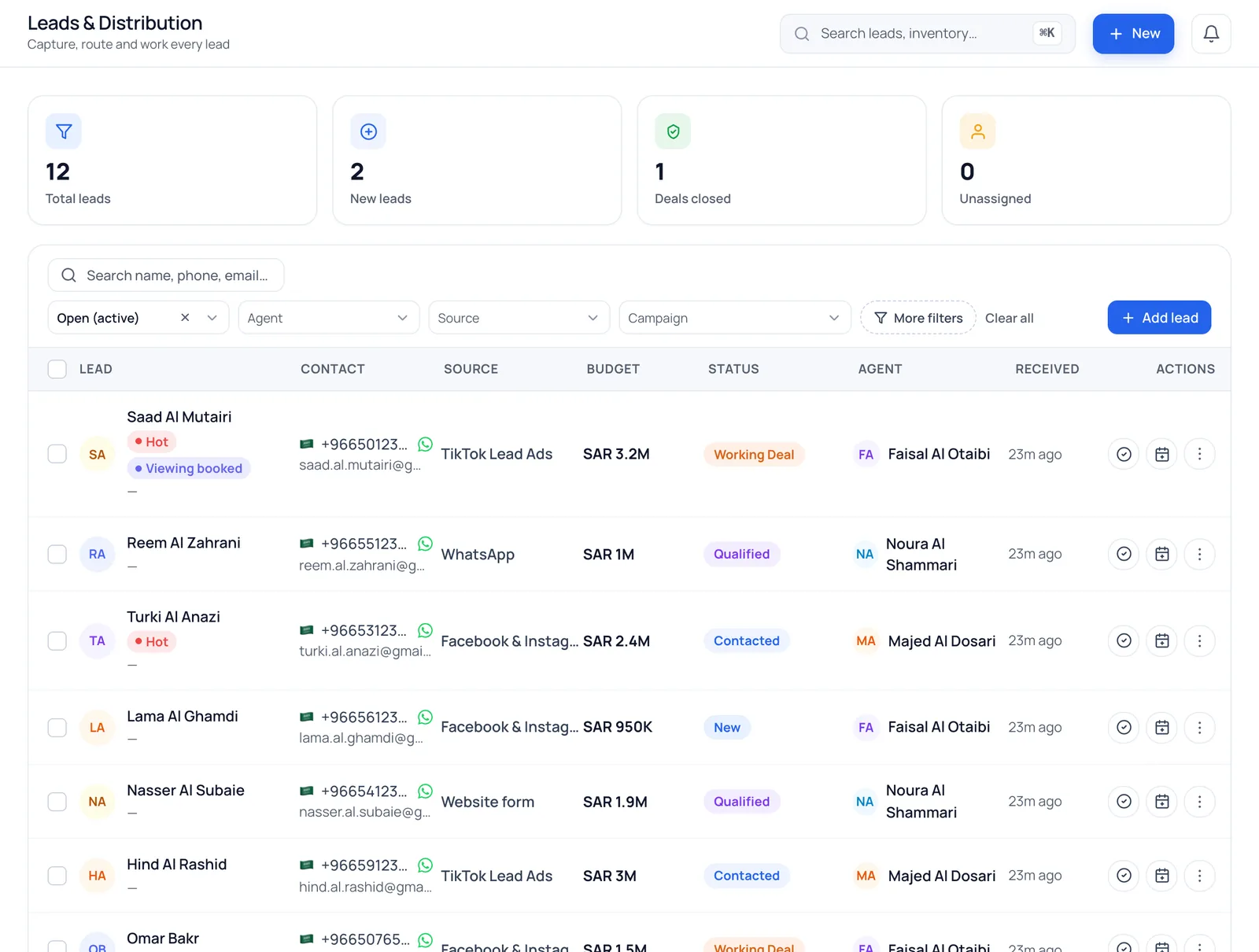Click check-circle icon for Turki Al Anazi
Viewport: 1259px width, 952px height.
[x=1124, y=640]
